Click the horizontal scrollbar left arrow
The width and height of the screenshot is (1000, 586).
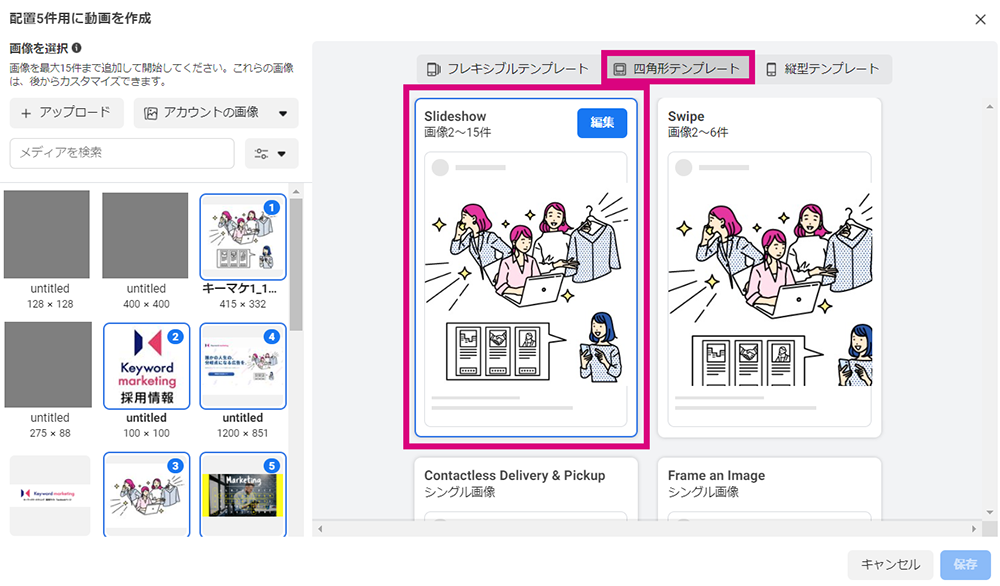320,529
